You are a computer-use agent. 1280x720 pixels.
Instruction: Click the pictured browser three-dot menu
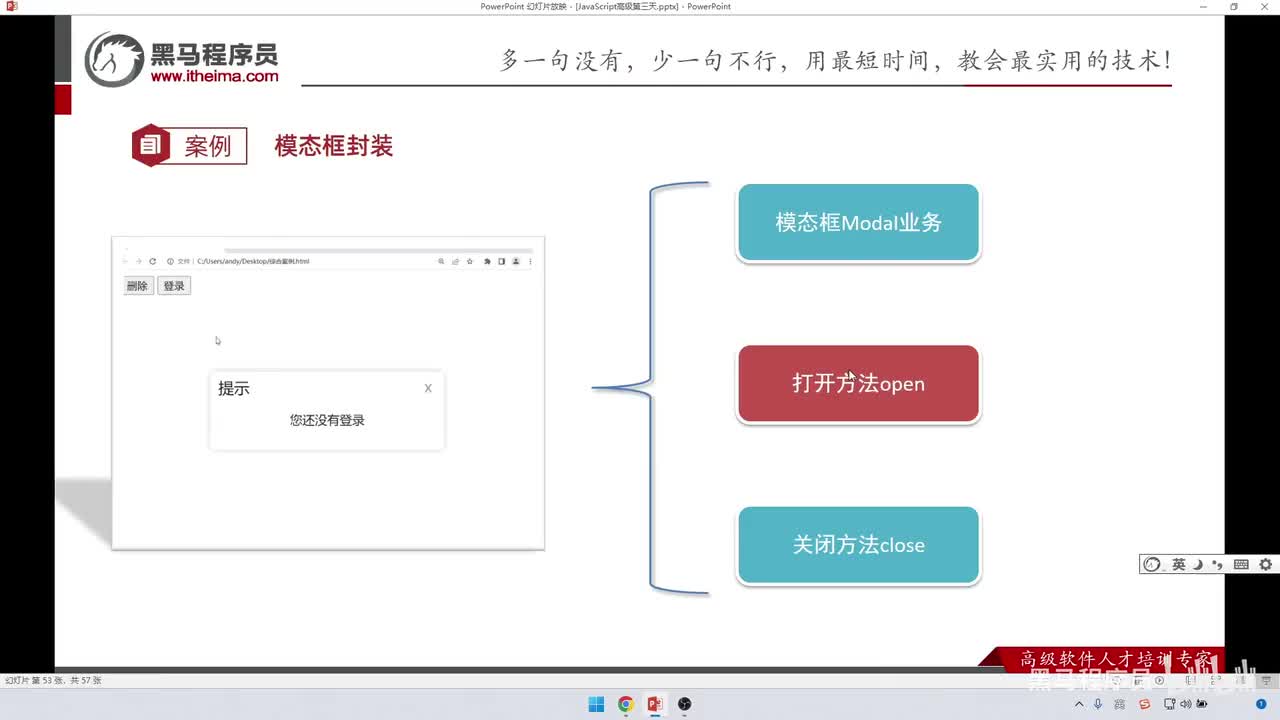[x=530, y=261]
